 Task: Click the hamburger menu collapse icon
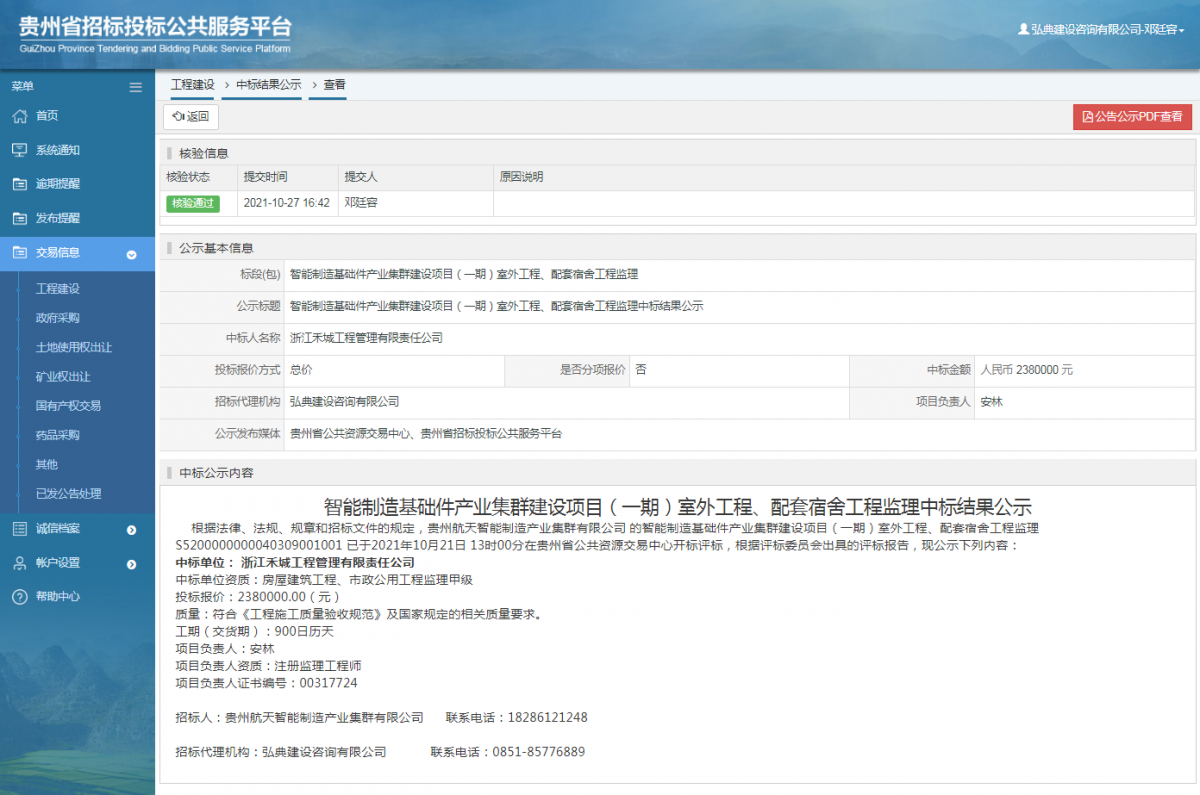tap(136, 87)
